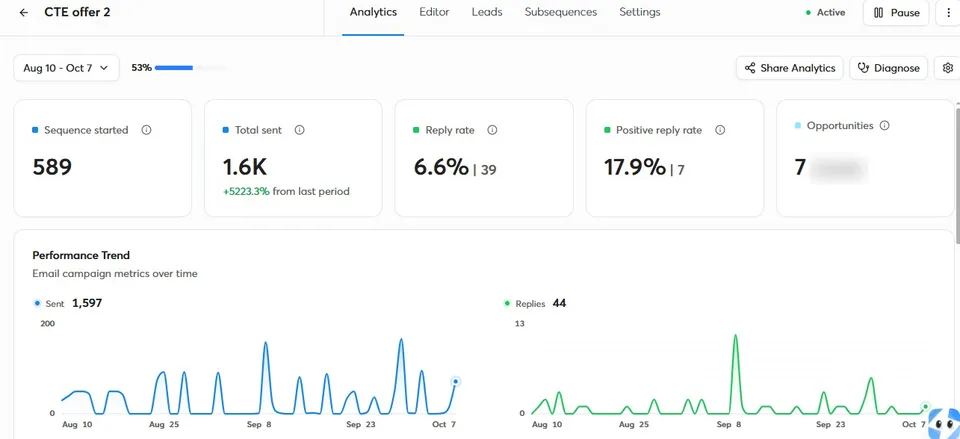This screenshot has height=439, width=960.
Task: Open the campaign Settings tab
Action: coord(640,12)
